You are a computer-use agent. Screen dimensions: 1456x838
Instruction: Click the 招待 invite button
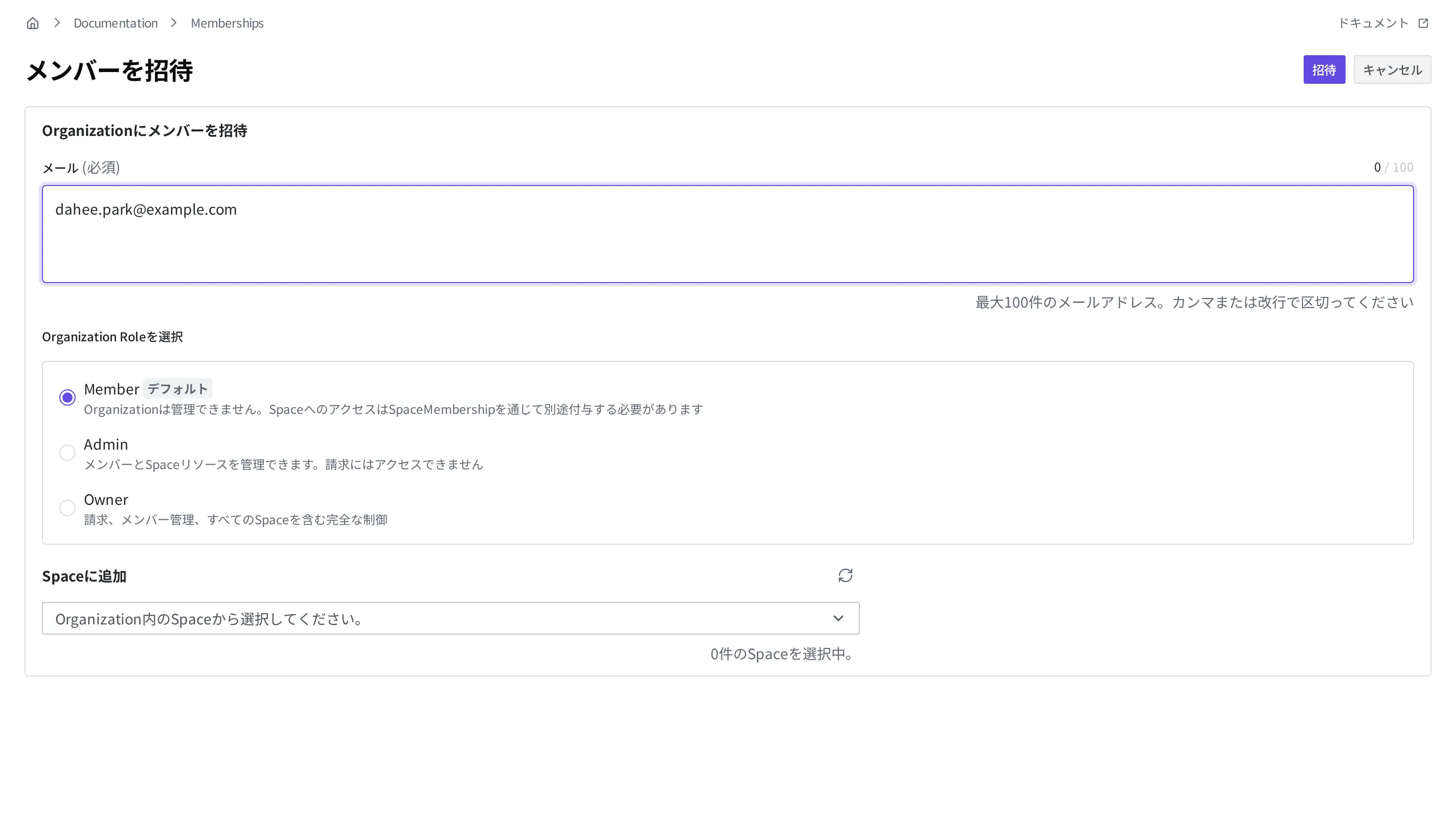(x=1324, y=69)
